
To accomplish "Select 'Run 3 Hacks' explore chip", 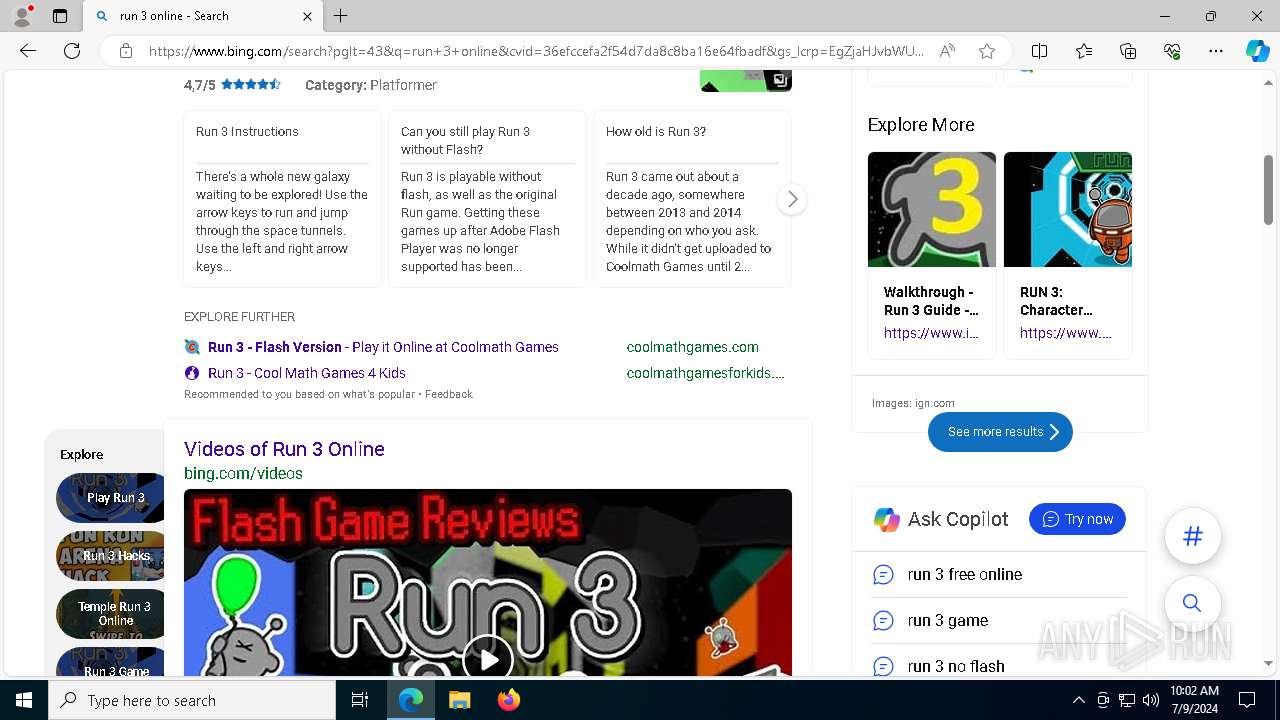I will click(110, 556).
